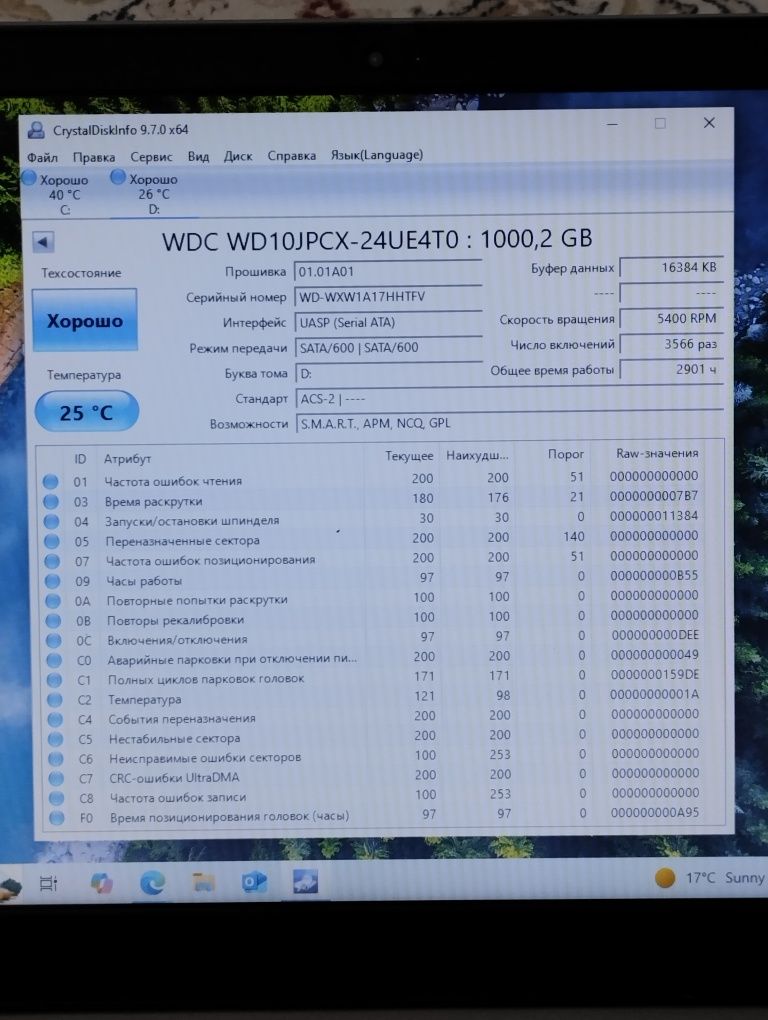Screen dimensions: 768x1020
Task: Click the Хорошо health status button
Action: coord(85,321)
